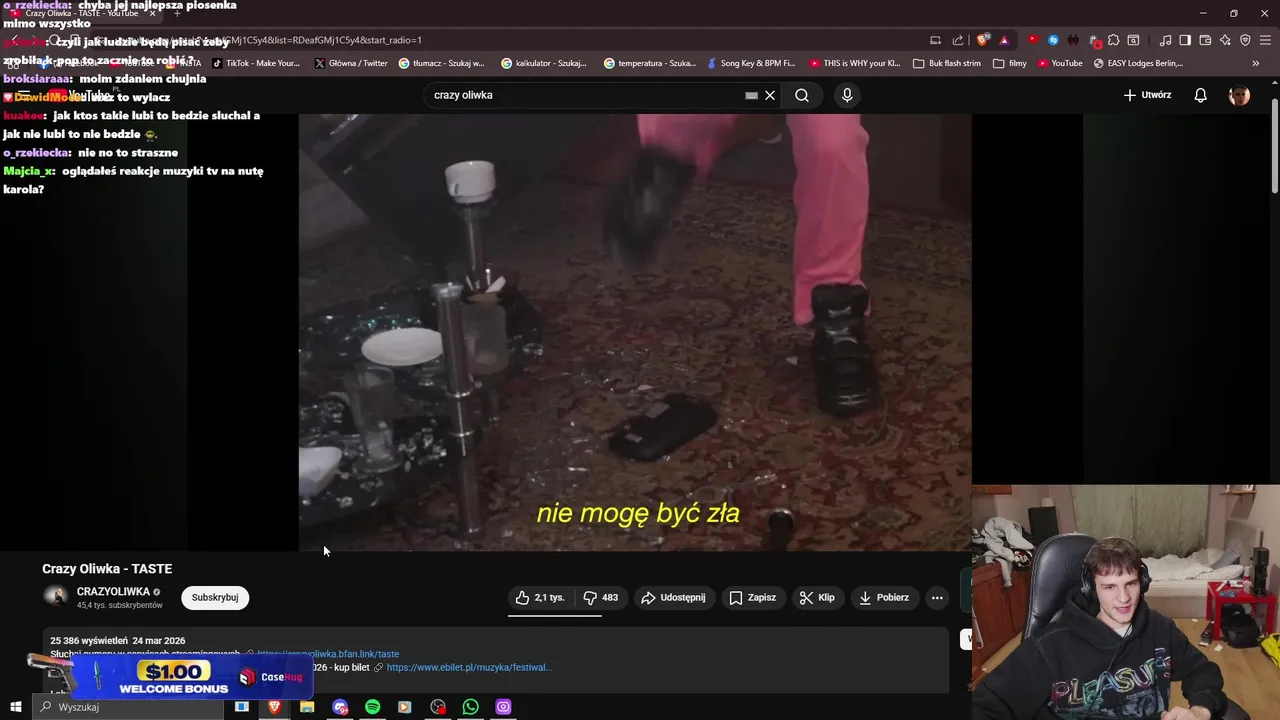This screenshot has height=720, width=1280.
Task: Open the Brave Rewards triangle icon
Action: point(1004,40)
